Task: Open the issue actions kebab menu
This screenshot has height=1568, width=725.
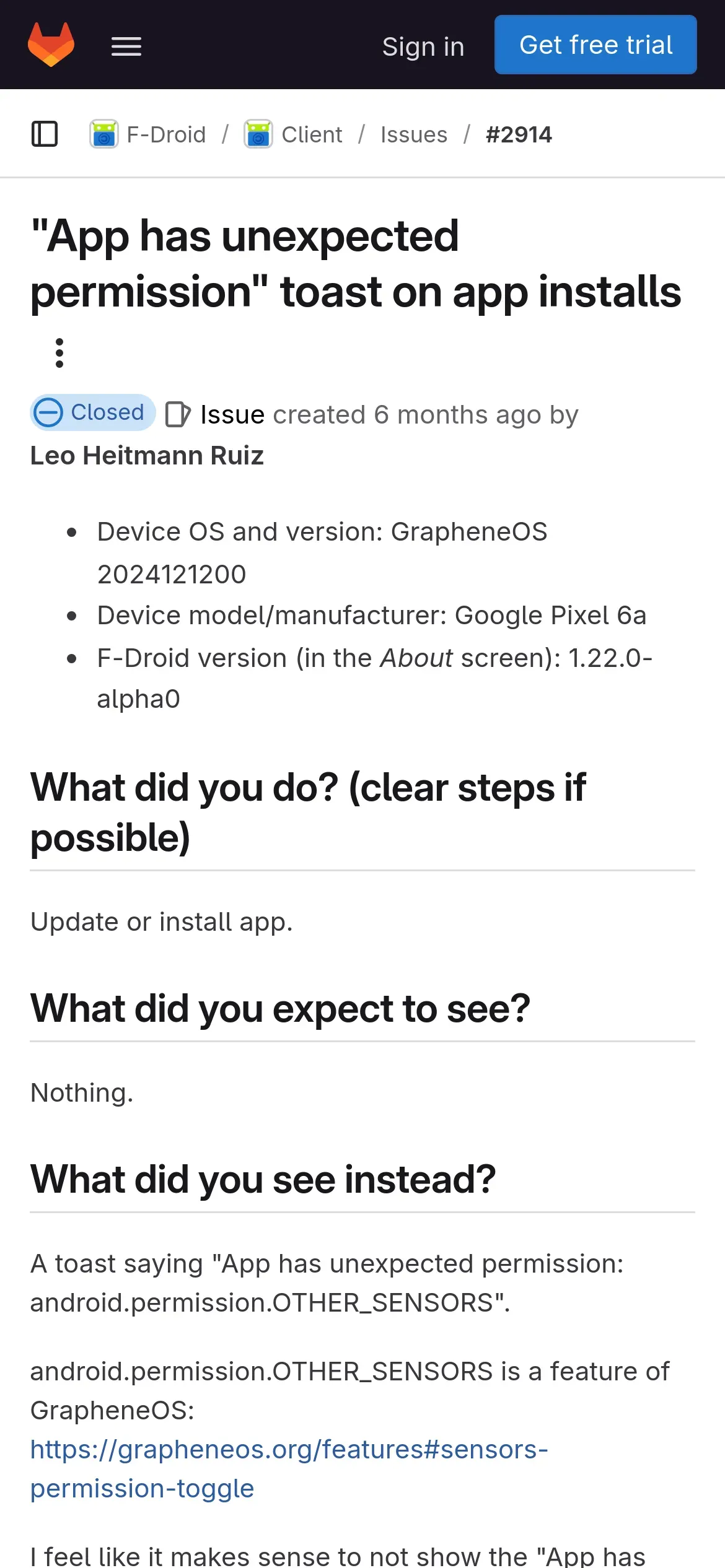Action: 59,353
